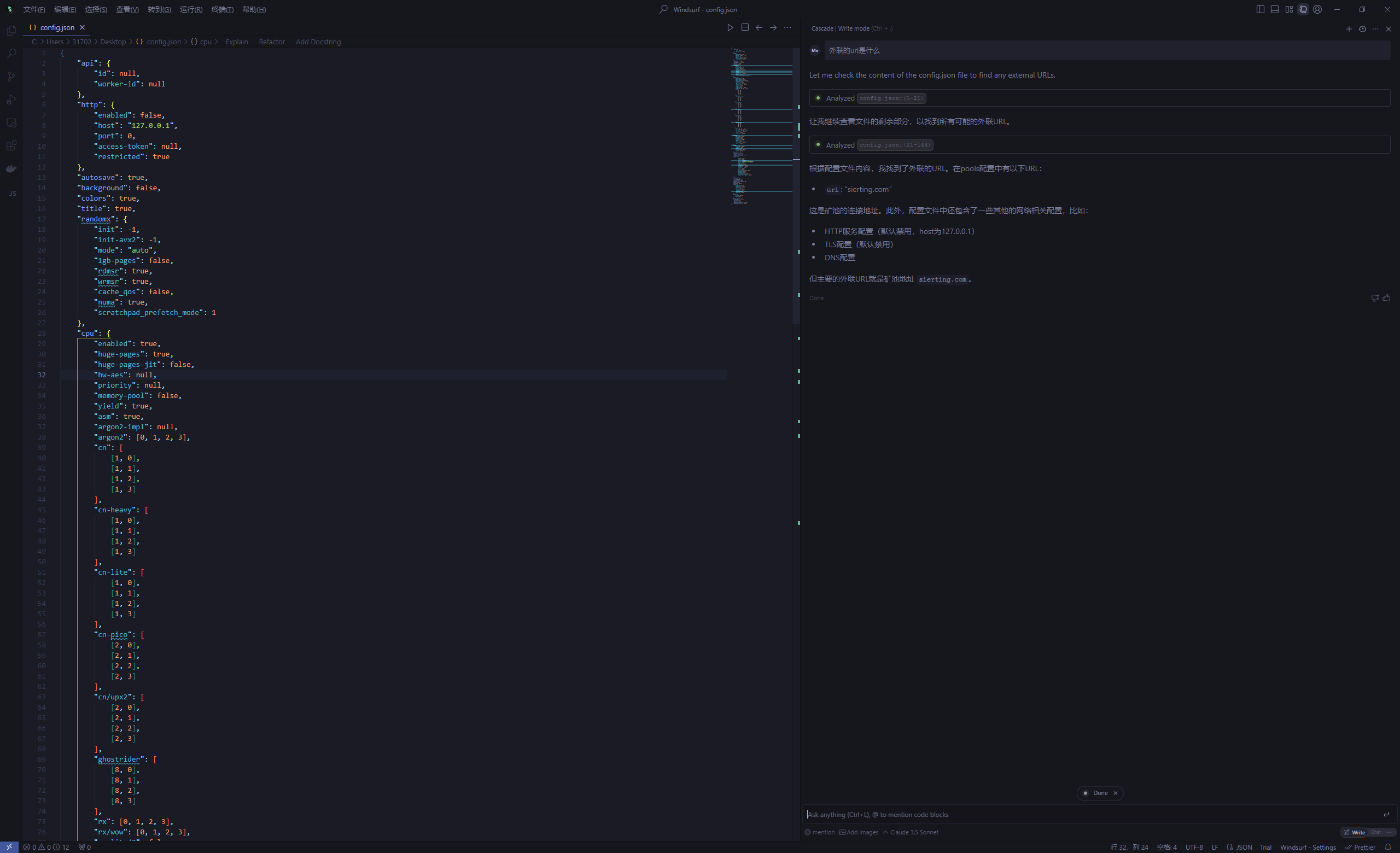Open the Extensions view

(11, 146)
